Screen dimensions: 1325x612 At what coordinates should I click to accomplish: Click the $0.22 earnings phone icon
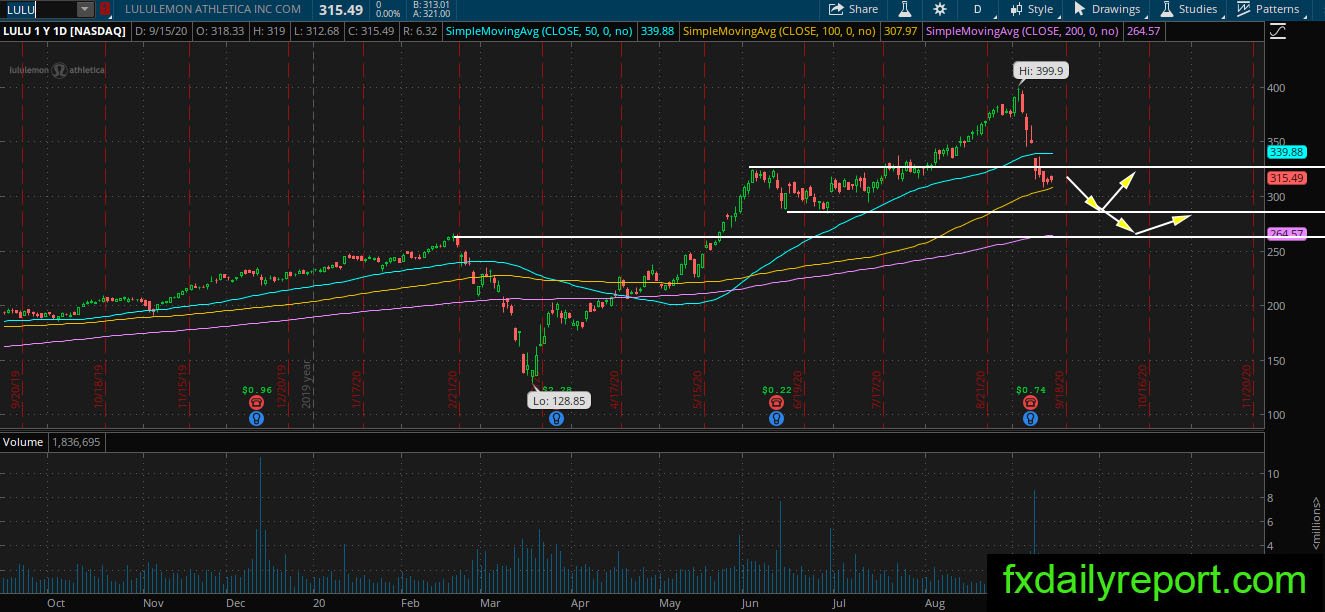coord(776,403)
